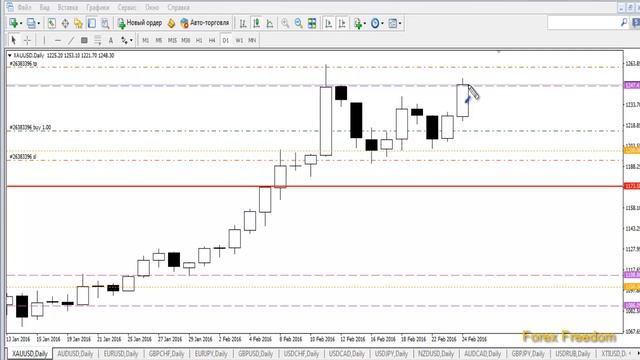Launch the MetaEditor icon
This screenshot has height=360, width=640.
tap(171, 23)
